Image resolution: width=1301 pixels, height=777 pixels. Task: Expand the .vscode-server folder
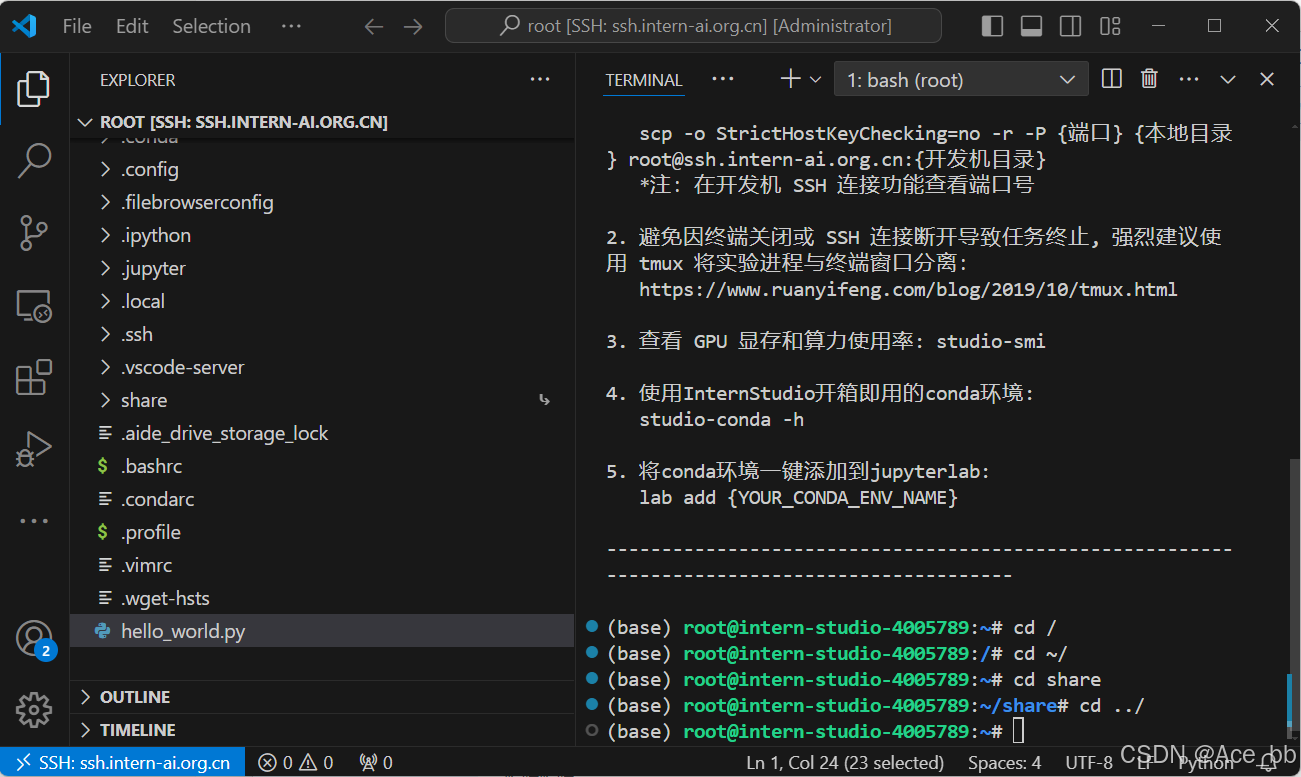click(322, 367)
